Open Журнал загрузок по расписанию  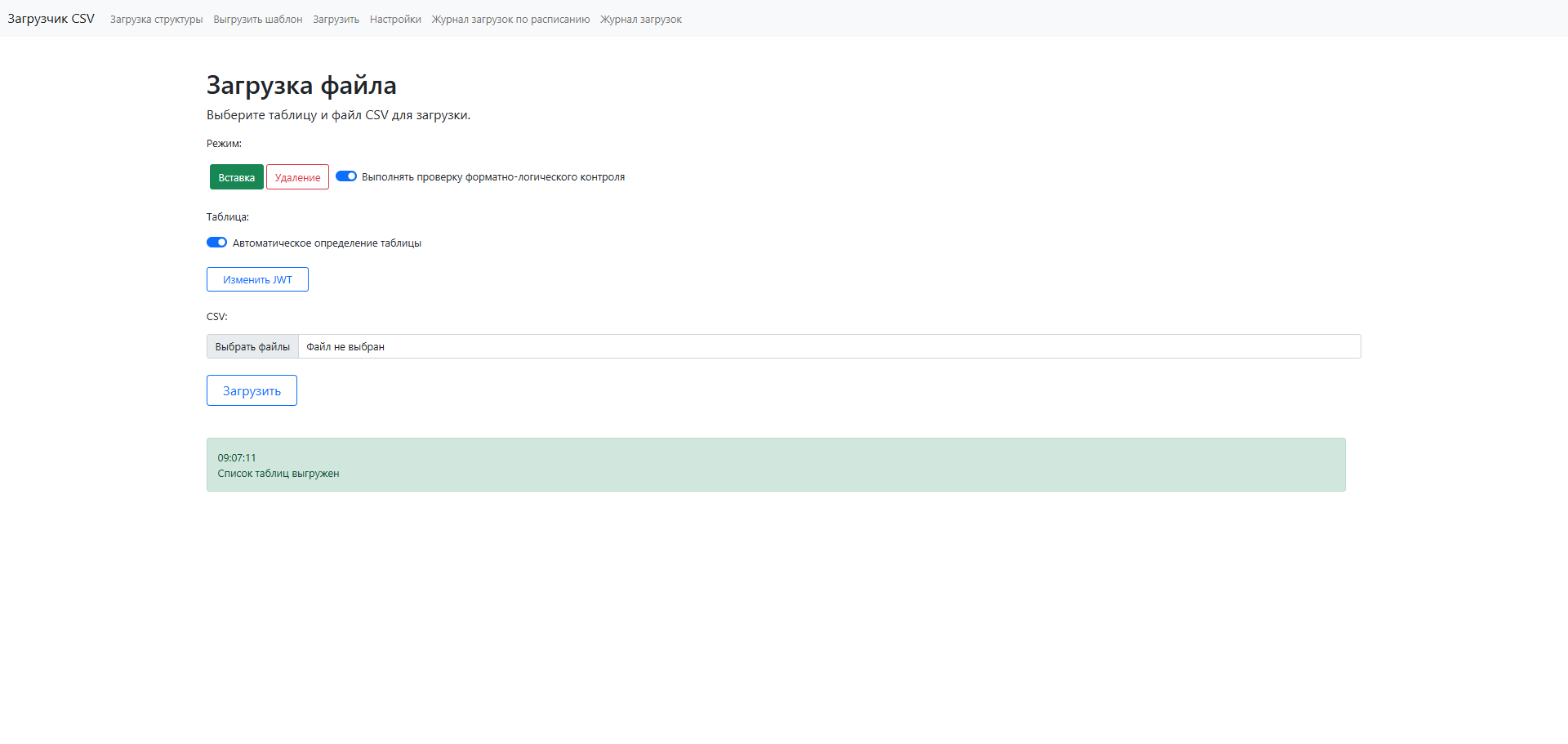pos(510,20)
